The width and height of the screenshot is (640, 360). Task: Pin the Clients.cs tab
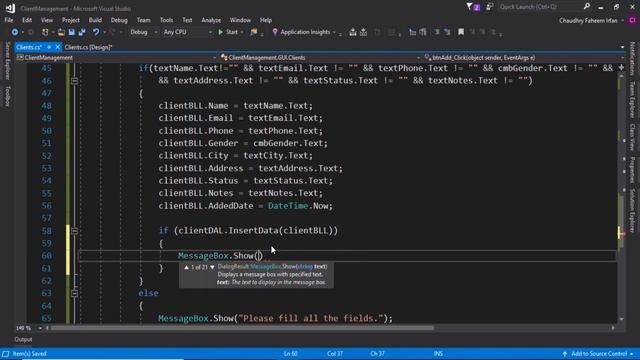(x=49, y=47)
